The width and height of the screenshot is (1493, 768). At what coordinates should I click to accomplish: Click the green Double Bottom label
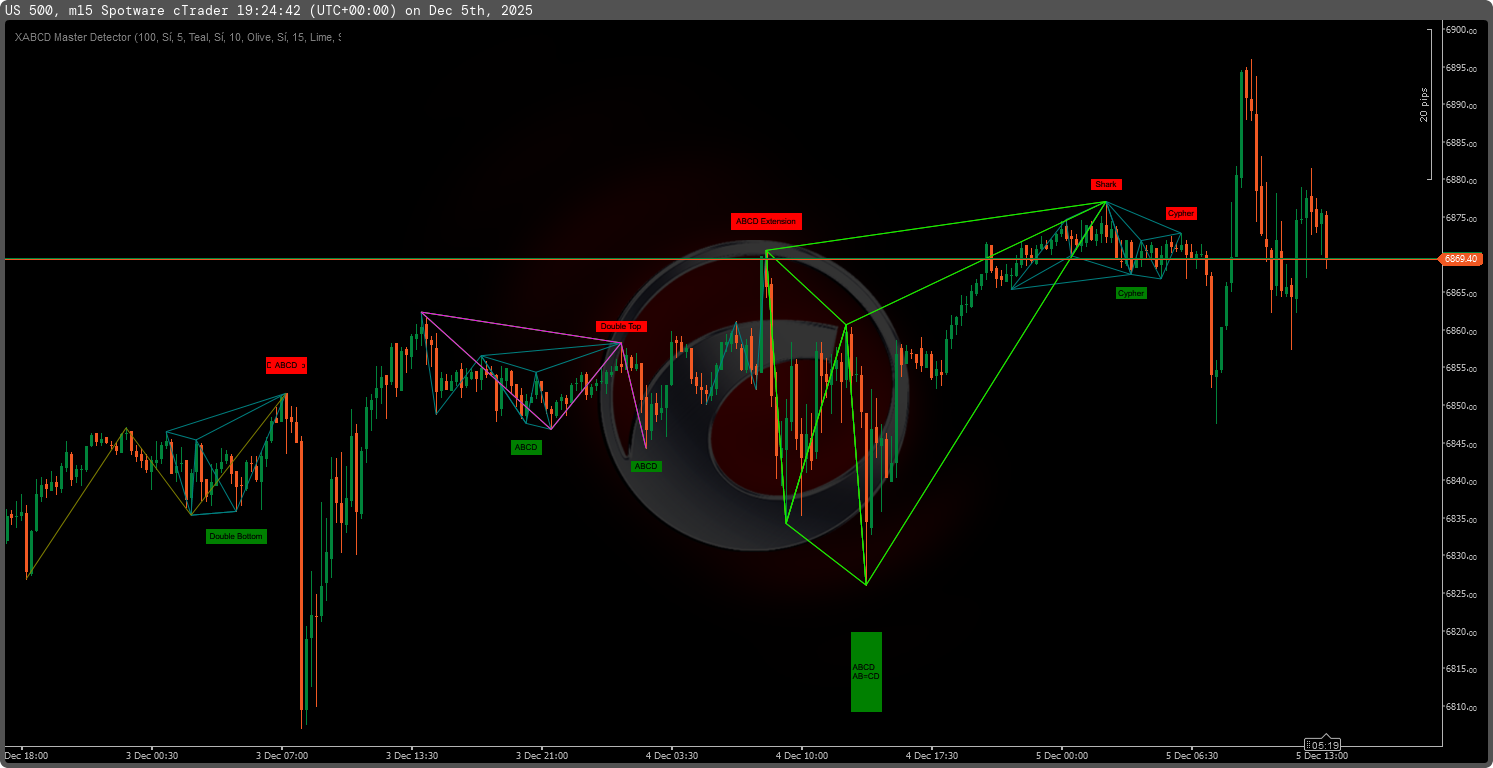[x=236, y=536]
